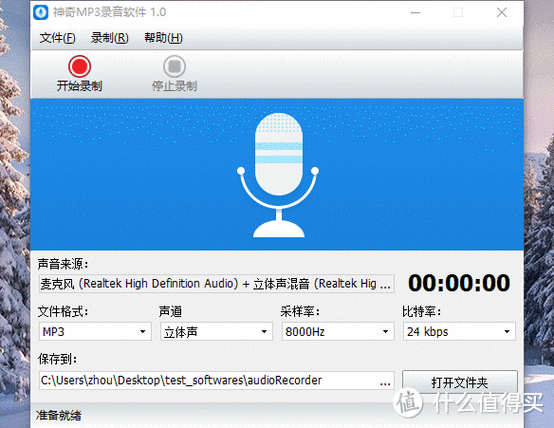
Task: Click the 比特率: label
Action: coord(422,312)
